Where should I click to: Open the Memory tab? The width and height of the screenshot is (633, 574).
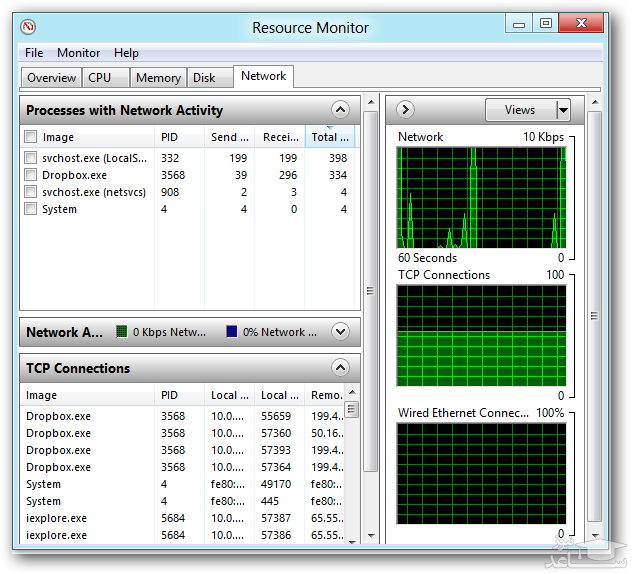tap(158, 78)
